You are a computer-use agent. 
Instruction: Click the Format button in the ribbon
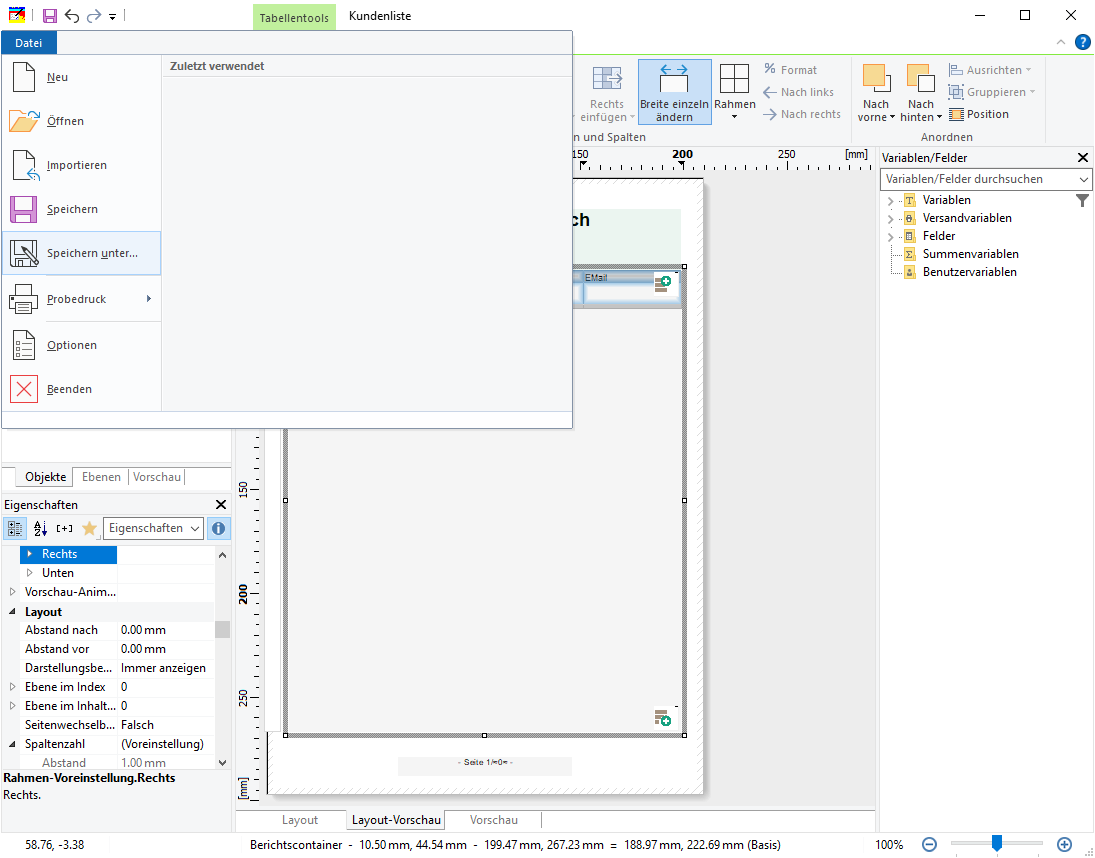pos(790,70)
